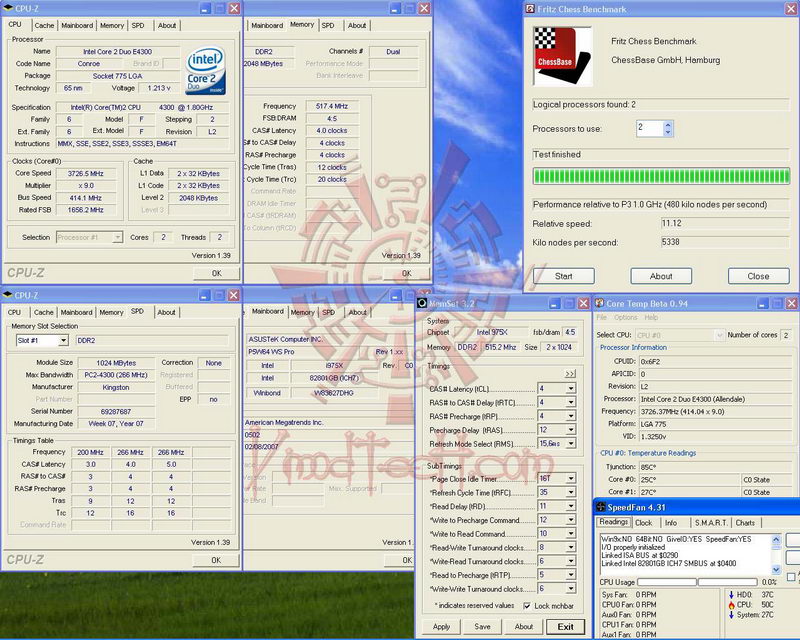800x640 pixels.
Task: Click OK in the bottom-left CPU-Z SPD window
Action: (x=216, y=560)
